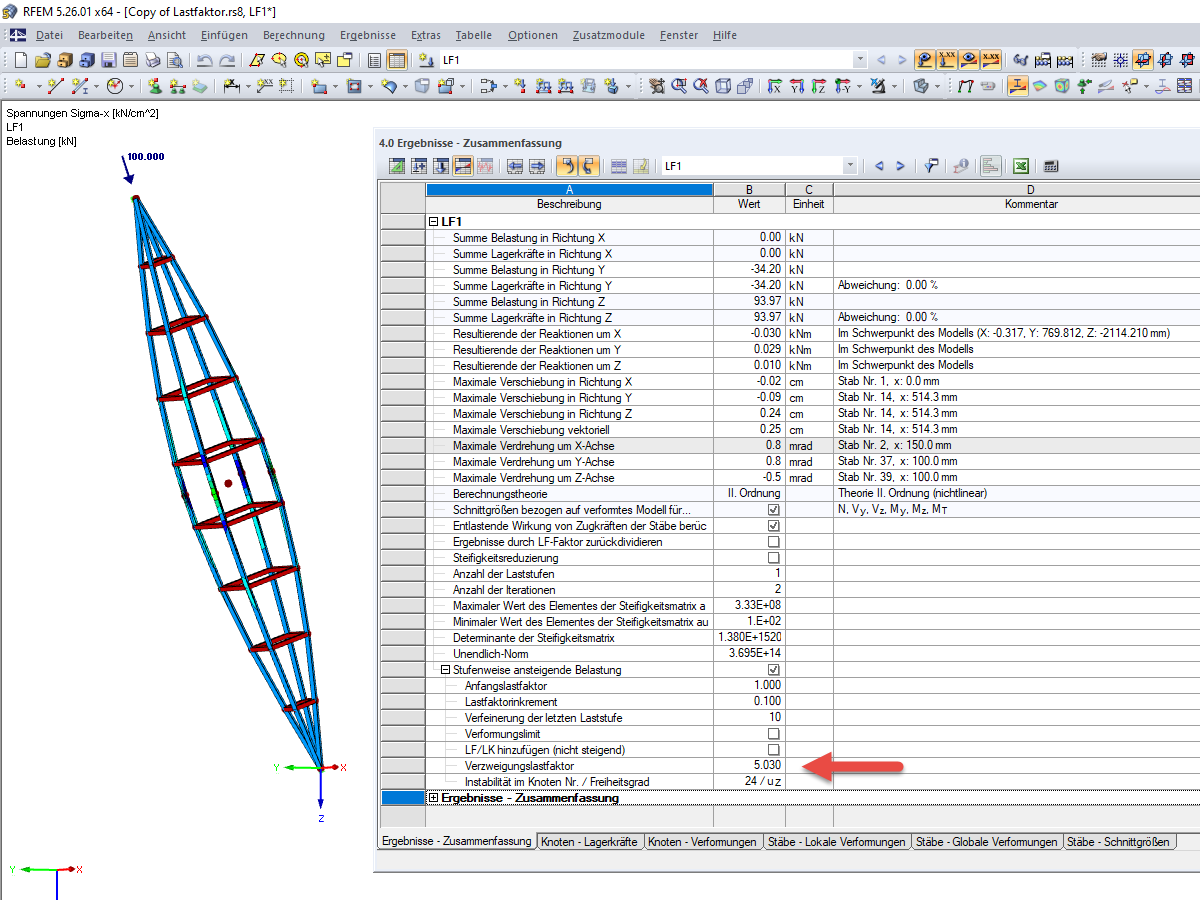Image resolution: width=1200 pixels, height=900 pixels.
Task: Export results table to Excel
Action: 1021,166
